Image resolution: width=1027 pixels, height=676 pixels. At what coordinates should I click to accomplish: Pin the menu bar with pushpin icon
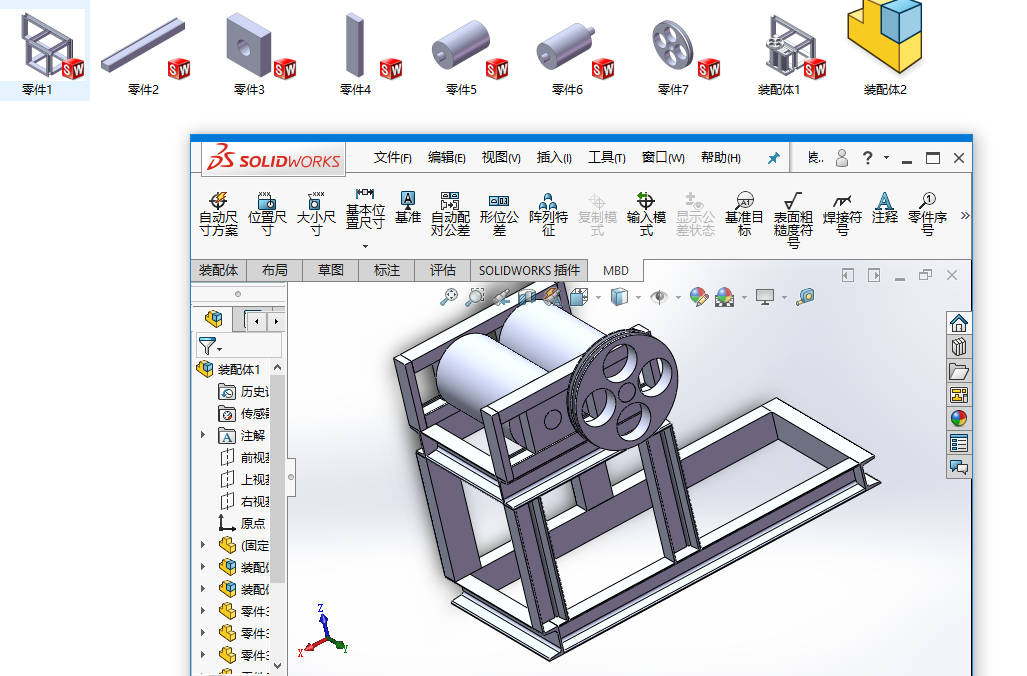[x=773, y=158]
